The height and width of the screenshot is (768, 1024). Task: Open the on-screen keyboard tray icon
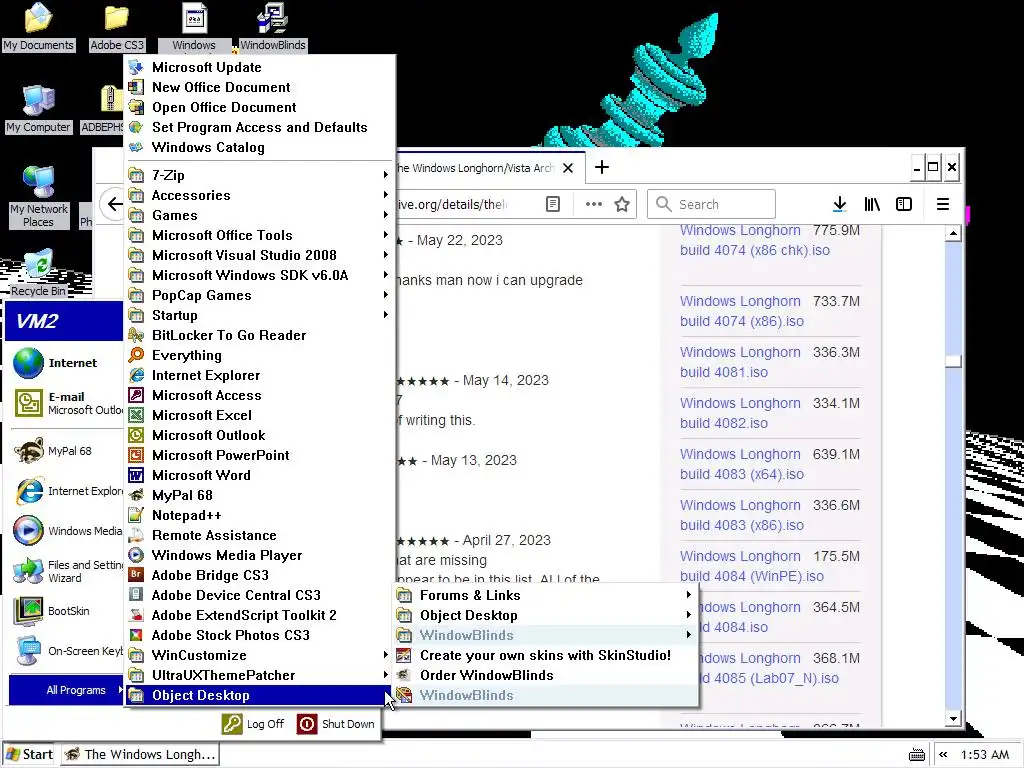point(917,755)
